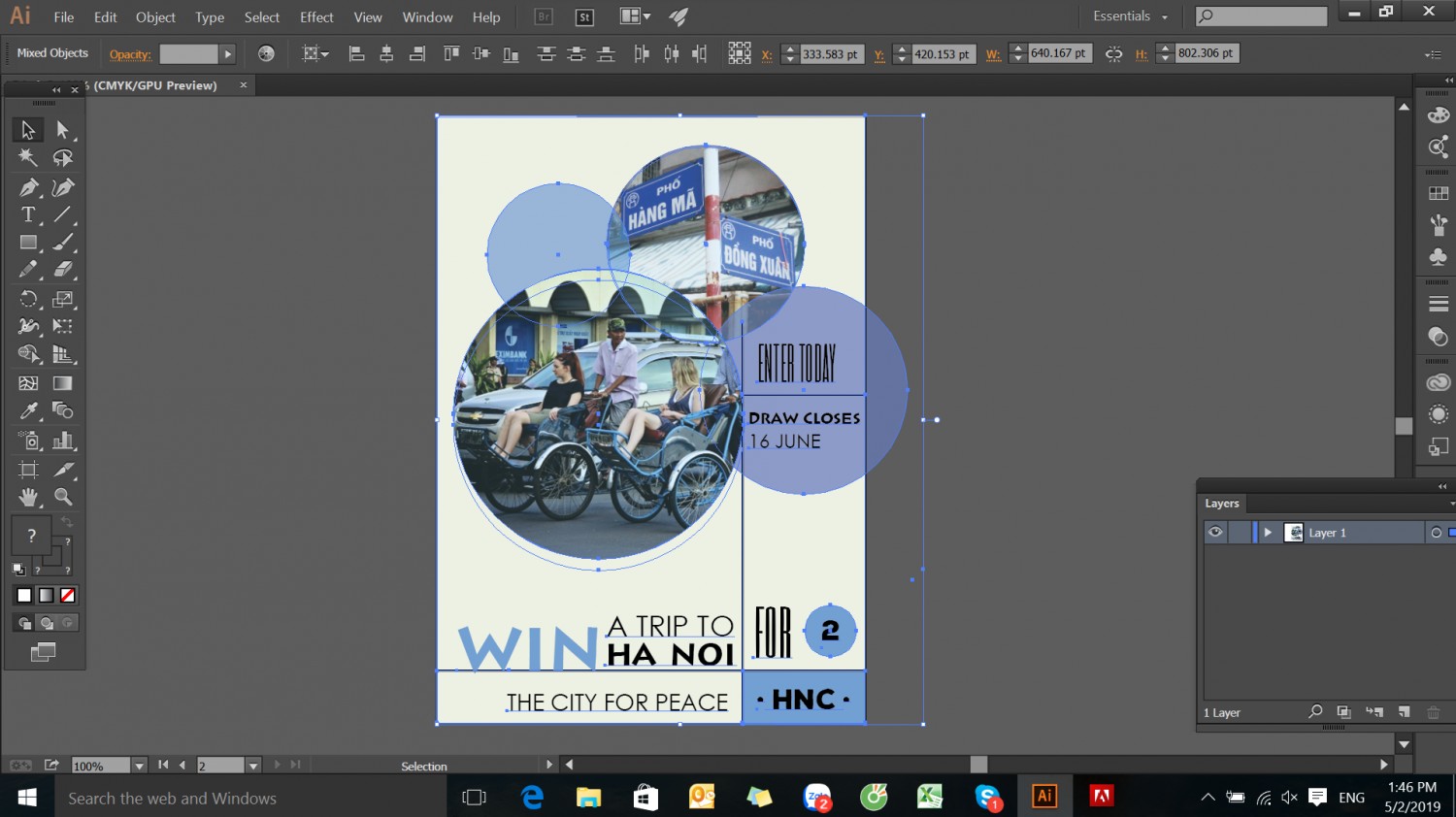Click the X position input field
This screenshot has width=1456, height=817.
[830, 54]
